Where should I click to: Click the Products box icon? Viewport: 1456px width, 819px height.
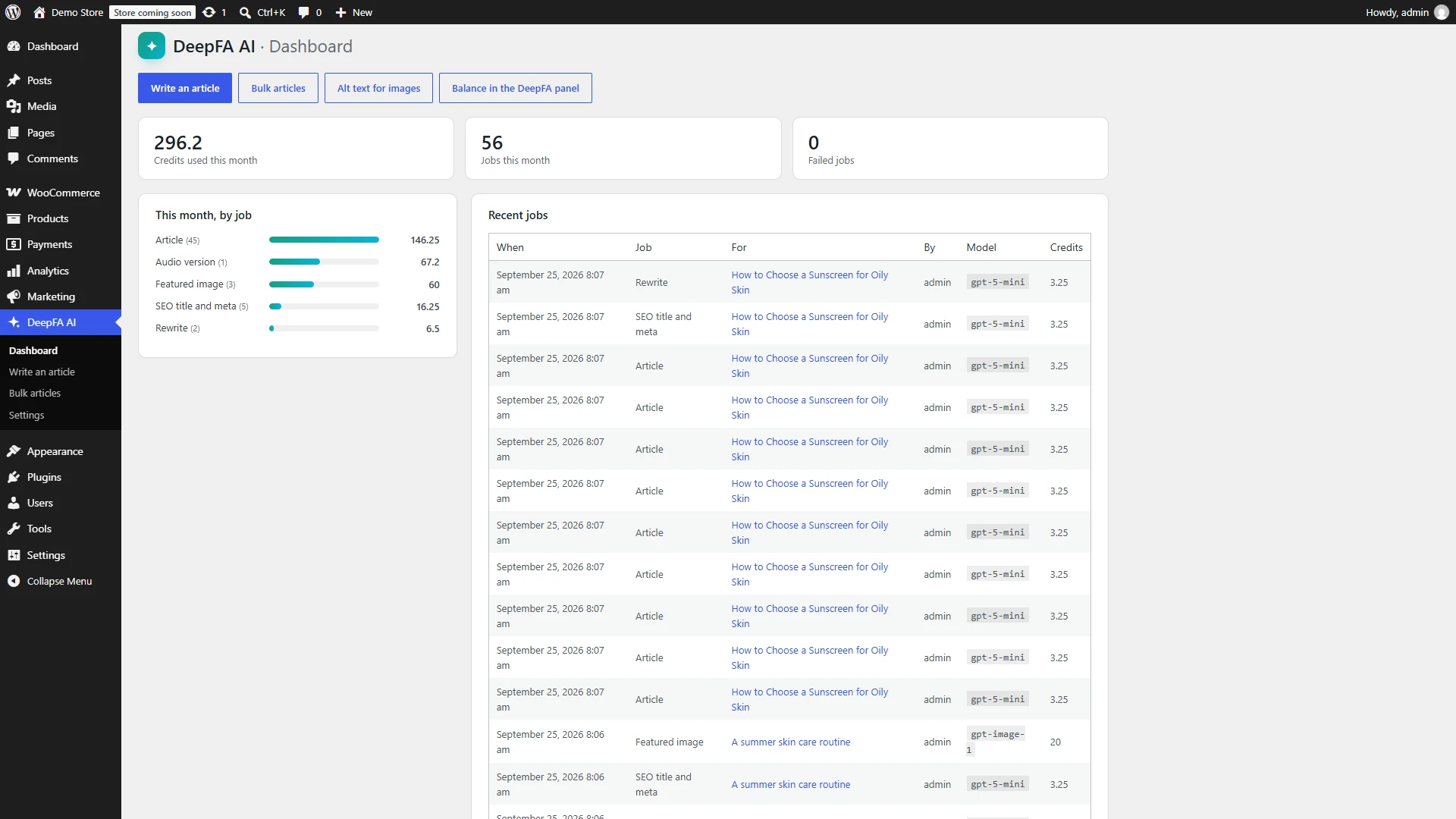pos(14,218)
